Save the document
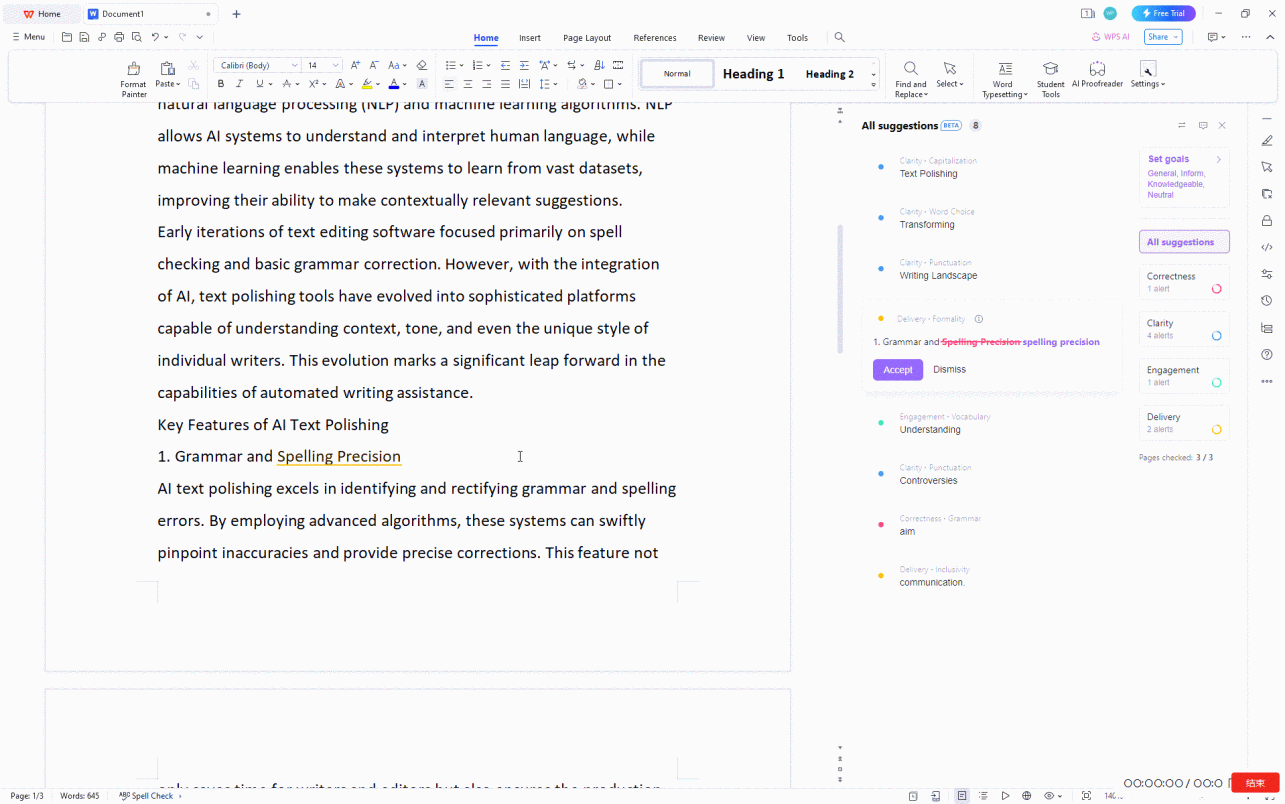Viewport: 1285px width, 804px height. point(84,37)
